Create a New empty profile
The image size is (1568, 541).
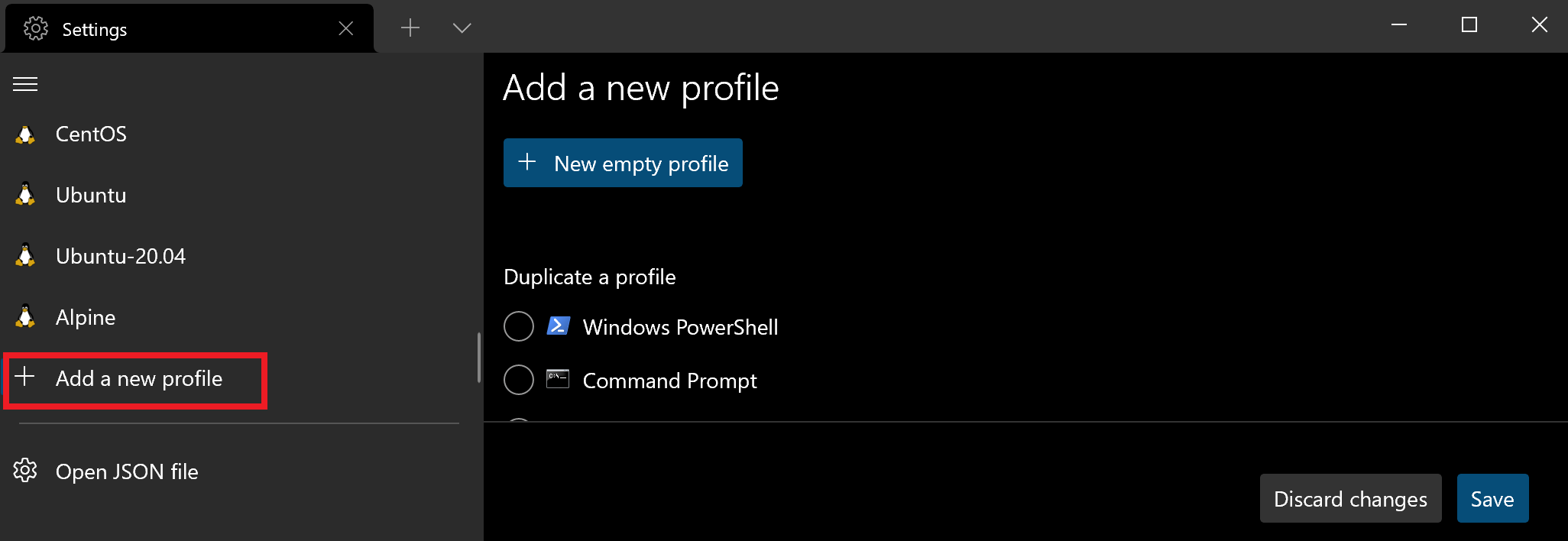pos(623,163)
